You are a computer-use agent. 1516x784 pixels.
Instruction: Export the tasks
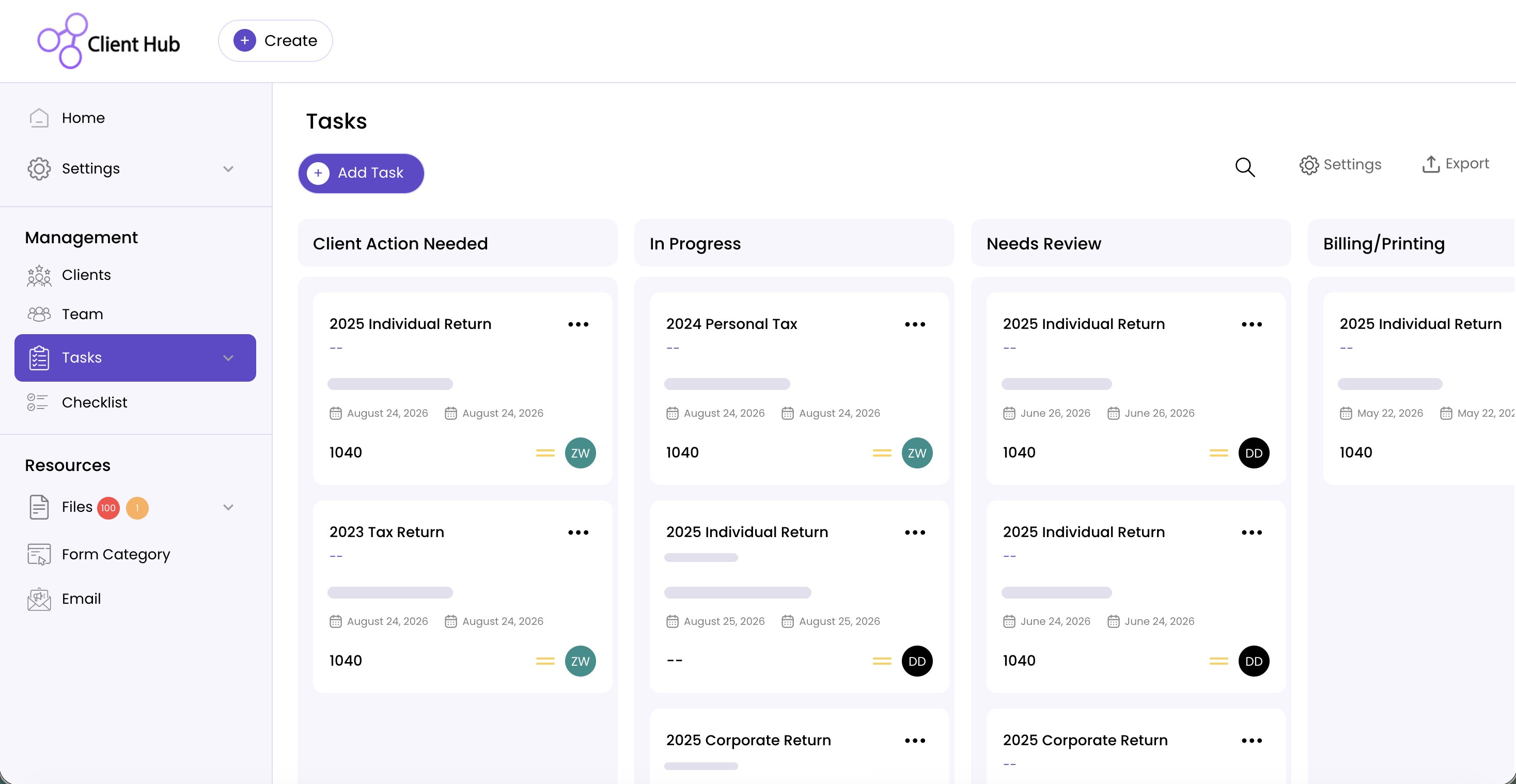click(x=1456, y=164)
